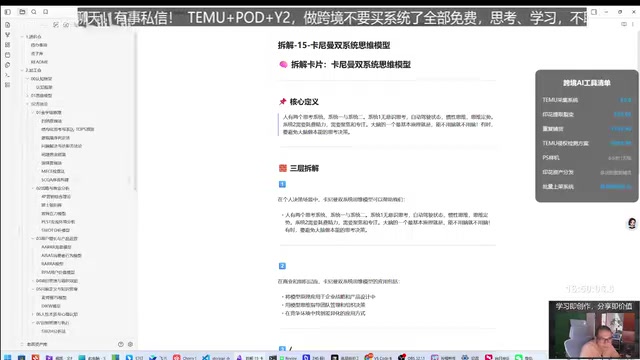640x360 pixels.
Task: Collapse the '2.' top-level folder in the tree
Action: [22, 70]
